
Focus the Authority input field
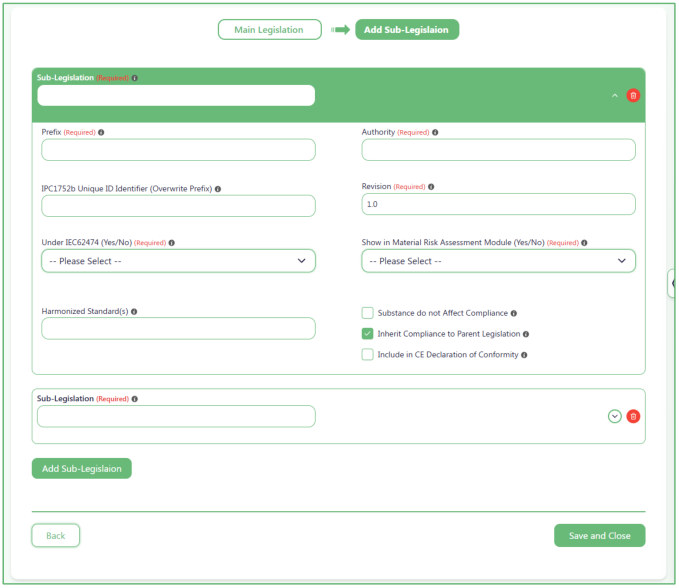[498, 150]
